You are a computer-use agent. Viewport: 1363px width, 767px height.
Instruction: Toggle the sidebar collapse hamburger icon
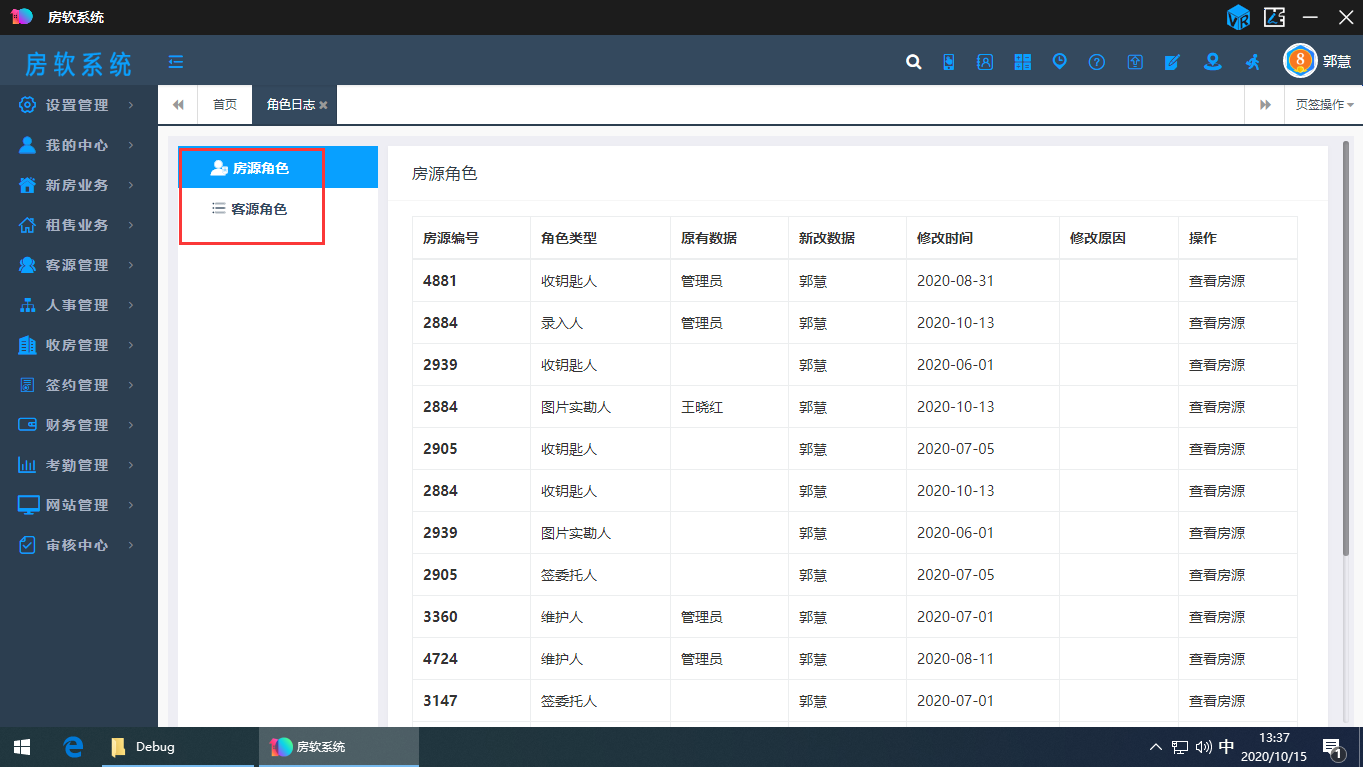(176, 62)
